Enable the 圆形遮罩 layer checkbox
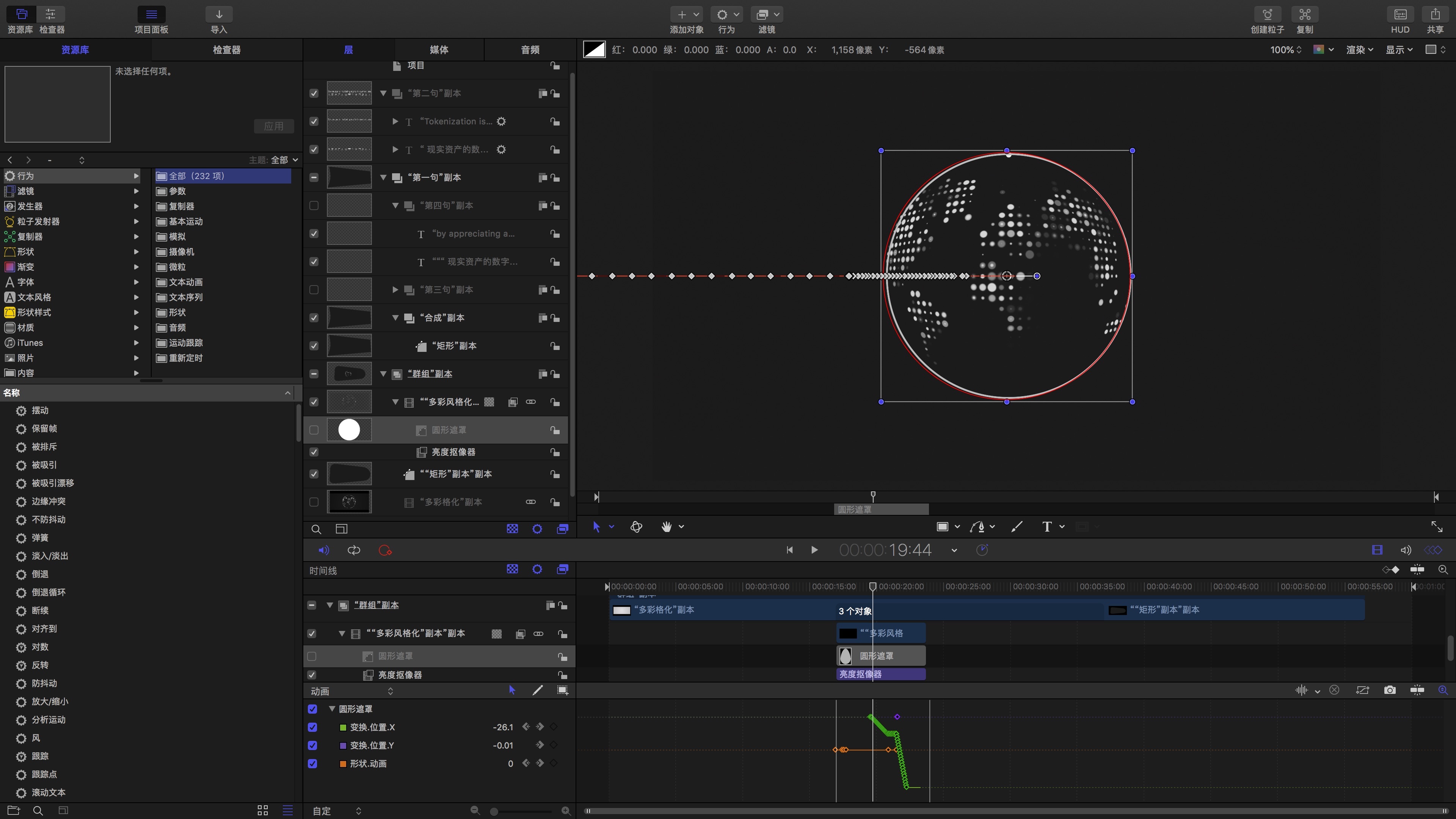The height and width of the screenshot is (819, 1456). coord(314,430)
